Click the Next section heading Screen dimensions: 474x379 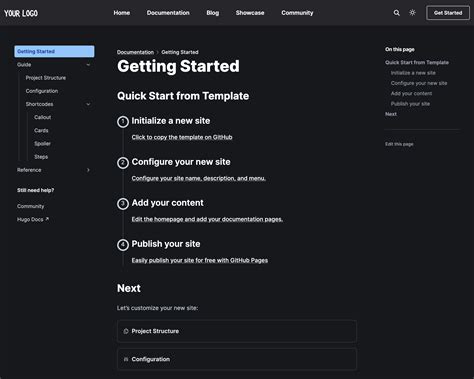pos(129,288)
